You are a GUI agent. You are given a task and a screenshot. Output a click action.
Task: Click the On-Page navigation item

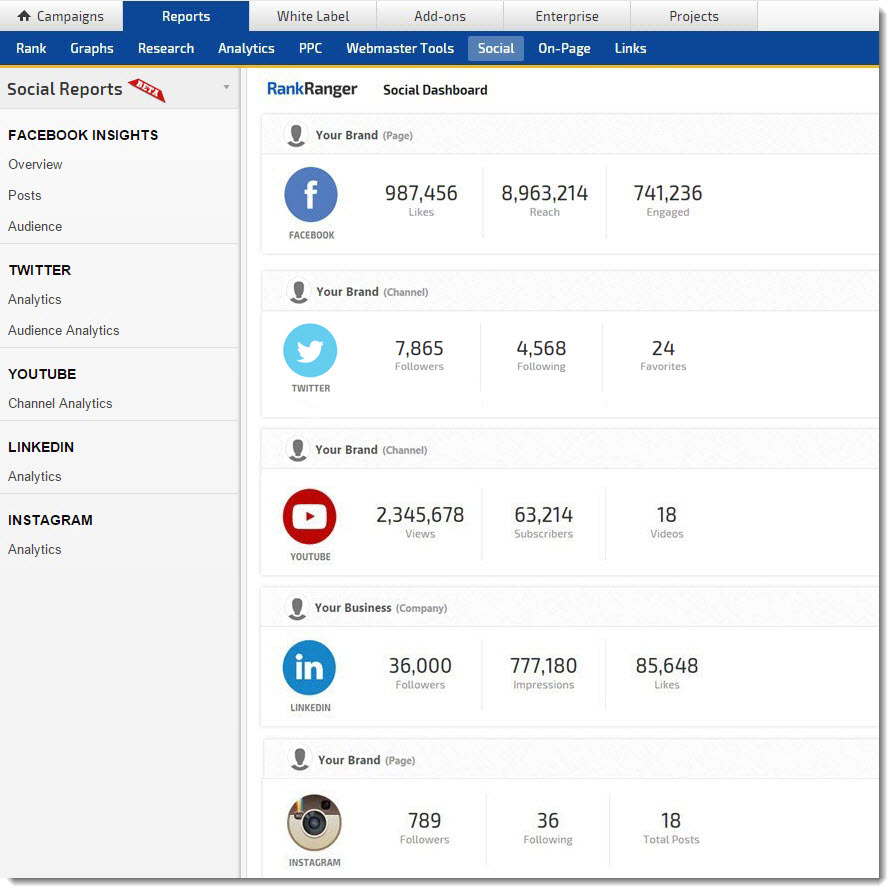564,48
